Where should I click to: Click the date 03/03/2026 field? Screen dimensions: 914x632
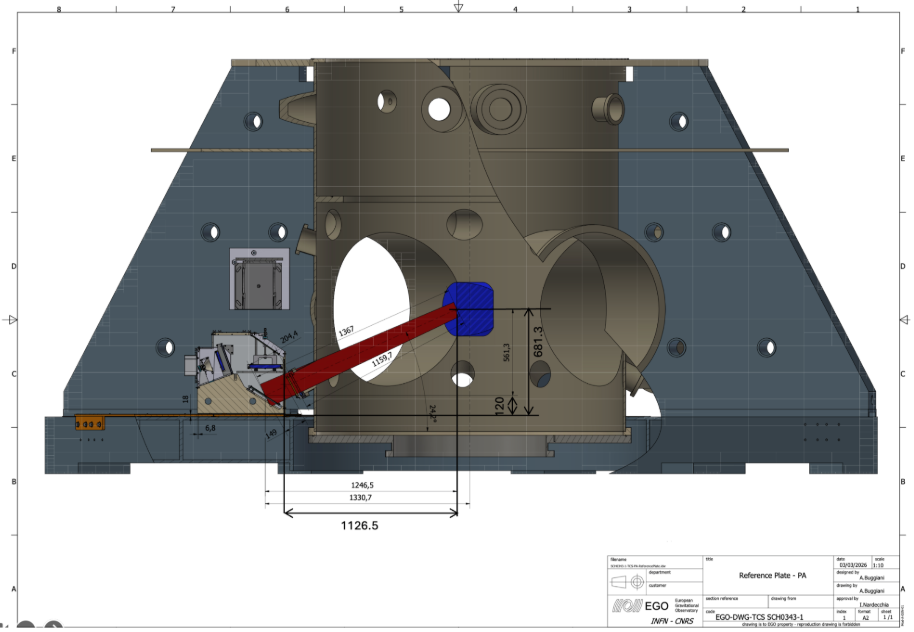[x=850, y=566]
